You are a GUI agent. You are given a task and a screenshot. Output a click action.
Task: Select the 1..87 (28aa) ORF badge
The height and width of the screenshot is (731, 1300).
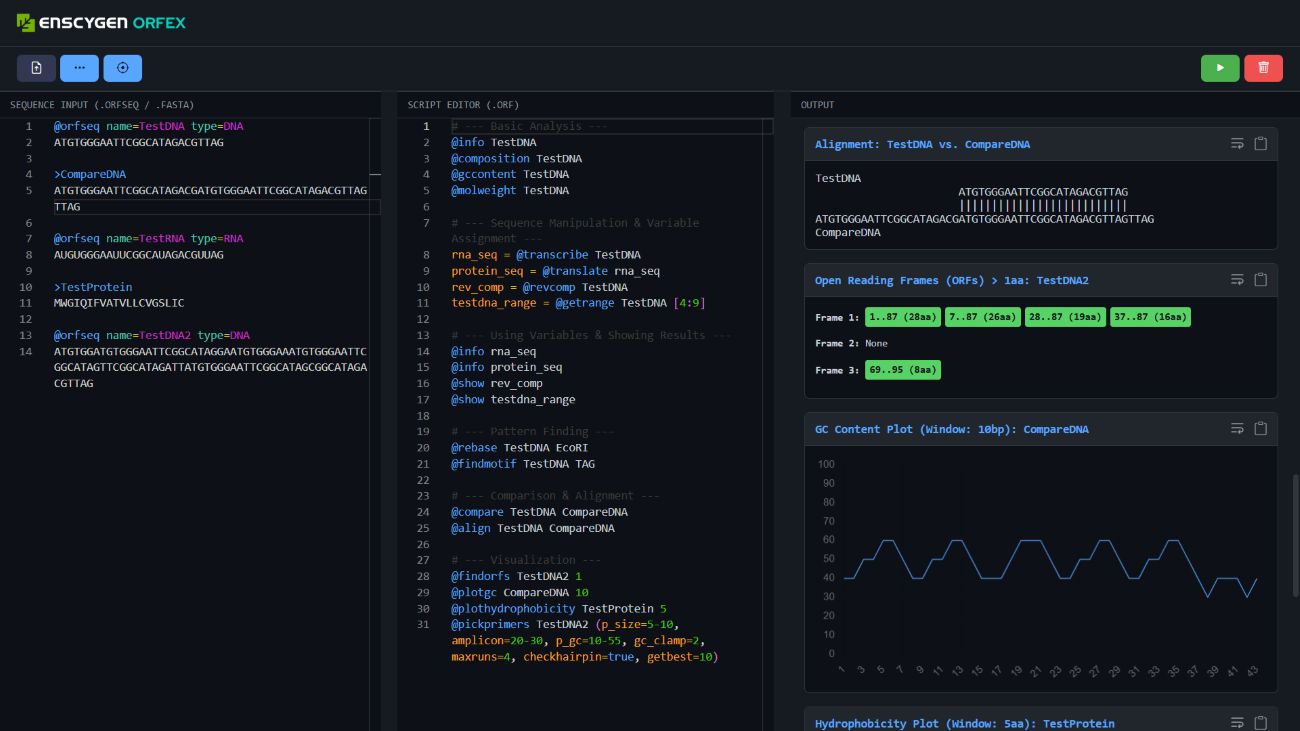click(x=902, y=317)
